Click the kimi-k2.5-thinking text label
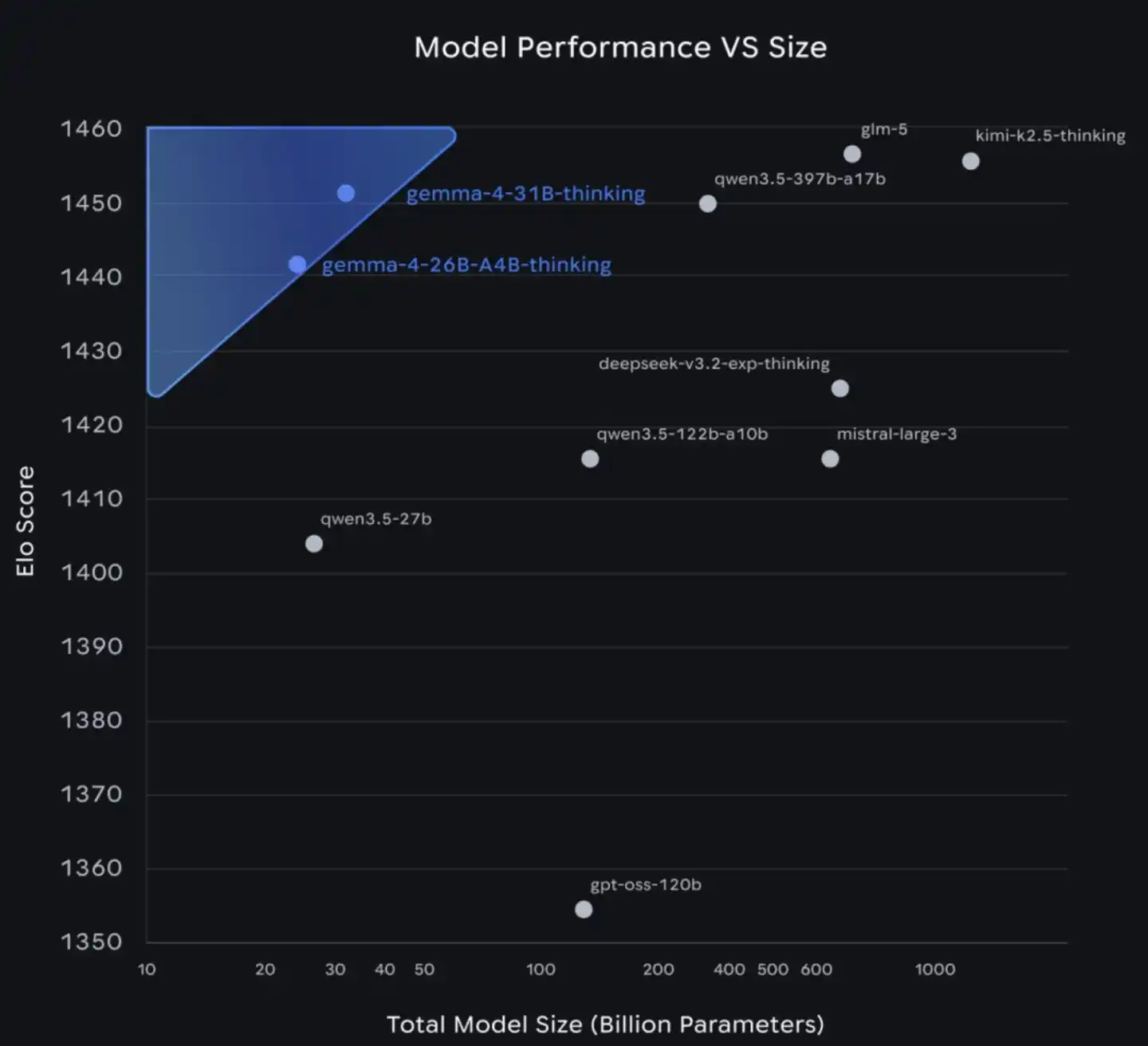Screen dimensions: 1148x1046 pyautogui.click(x=1050, y=136)
